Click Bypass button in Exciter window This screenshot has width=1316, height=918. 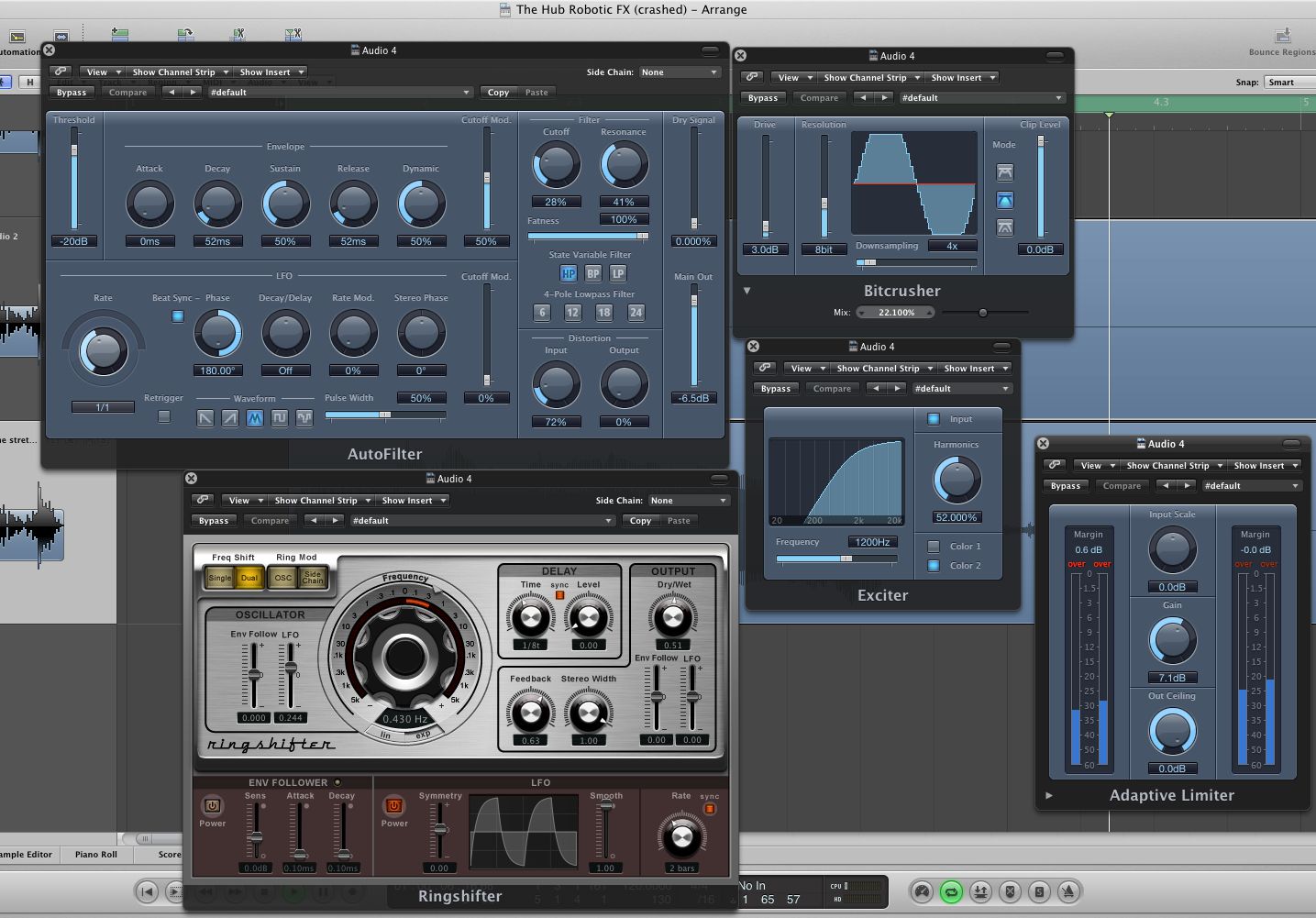(775, 388)
